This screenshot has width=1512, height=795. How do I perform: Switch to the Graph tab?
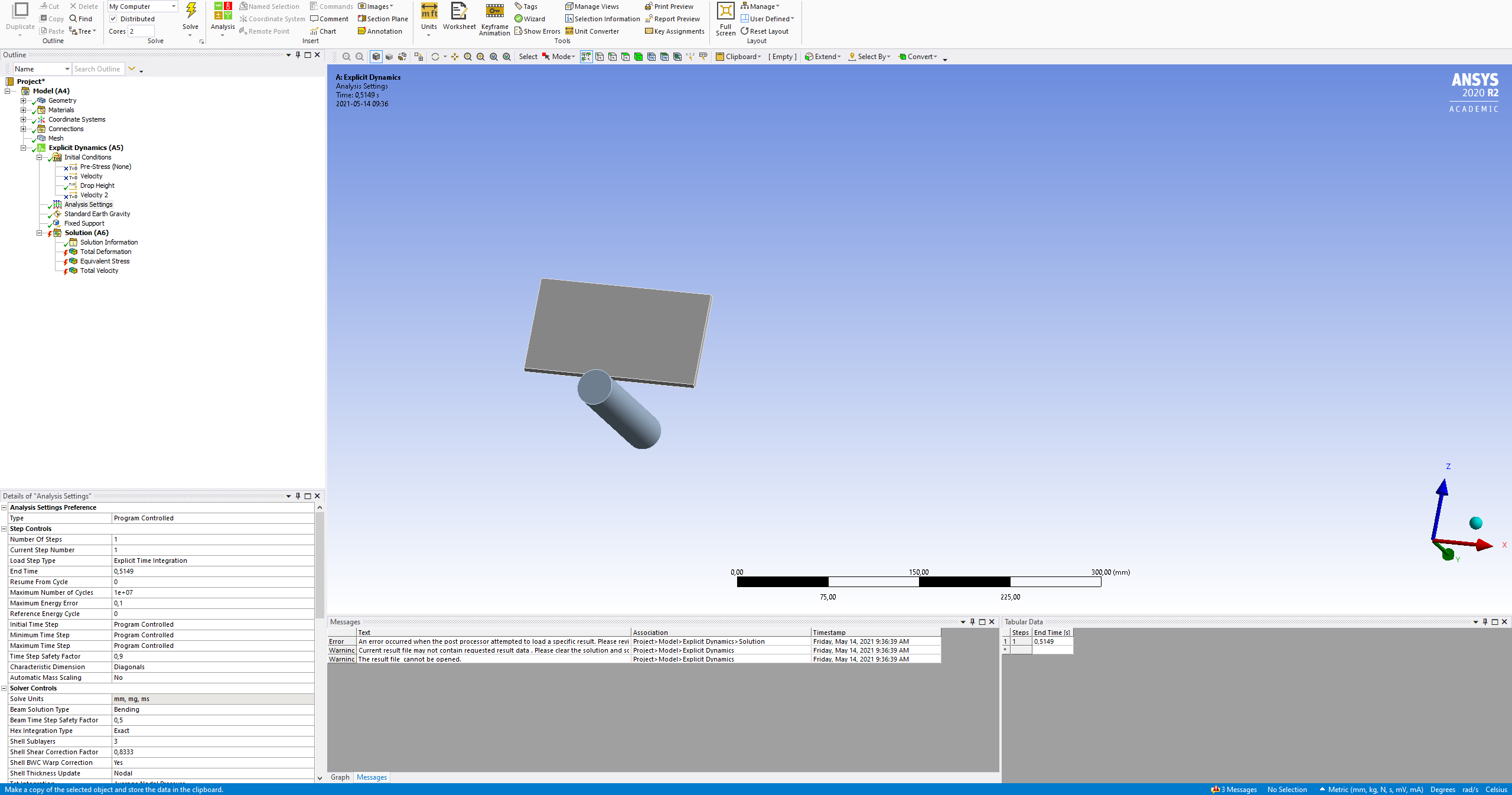(340, 777)
